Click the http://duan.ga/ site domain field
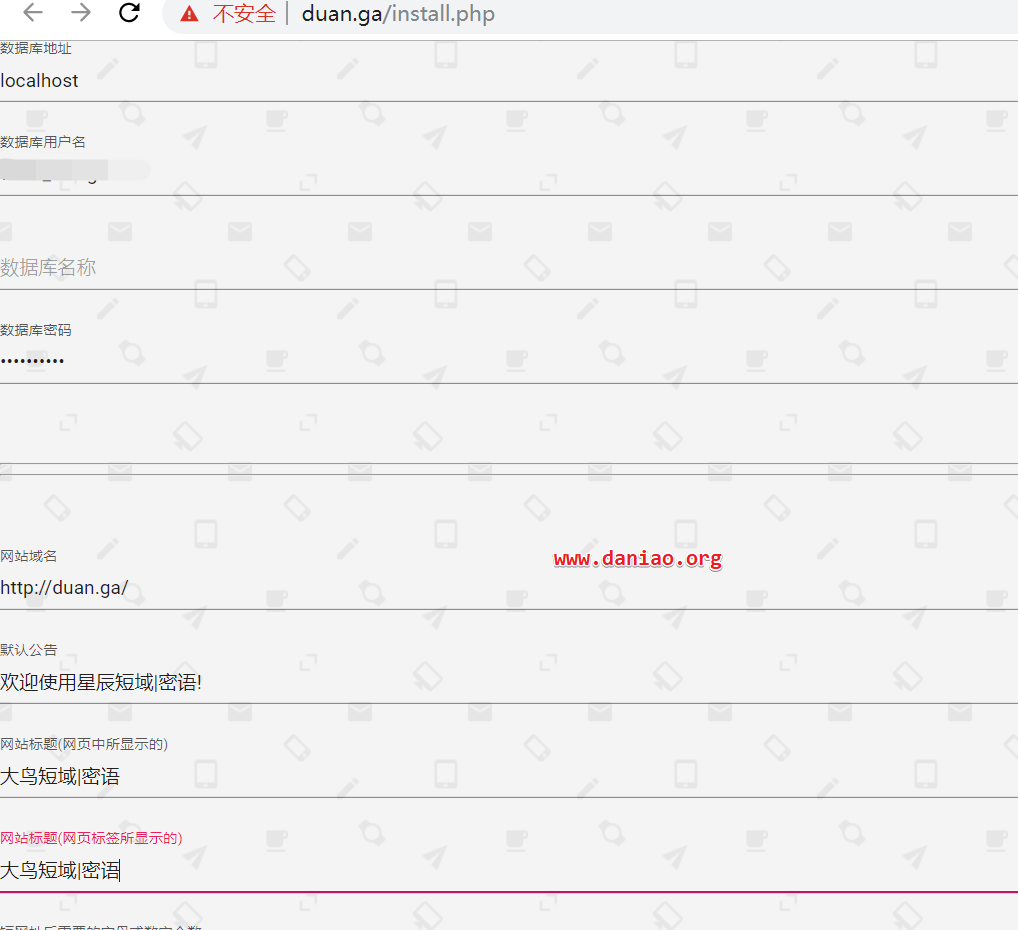 (x=400, y=588)
